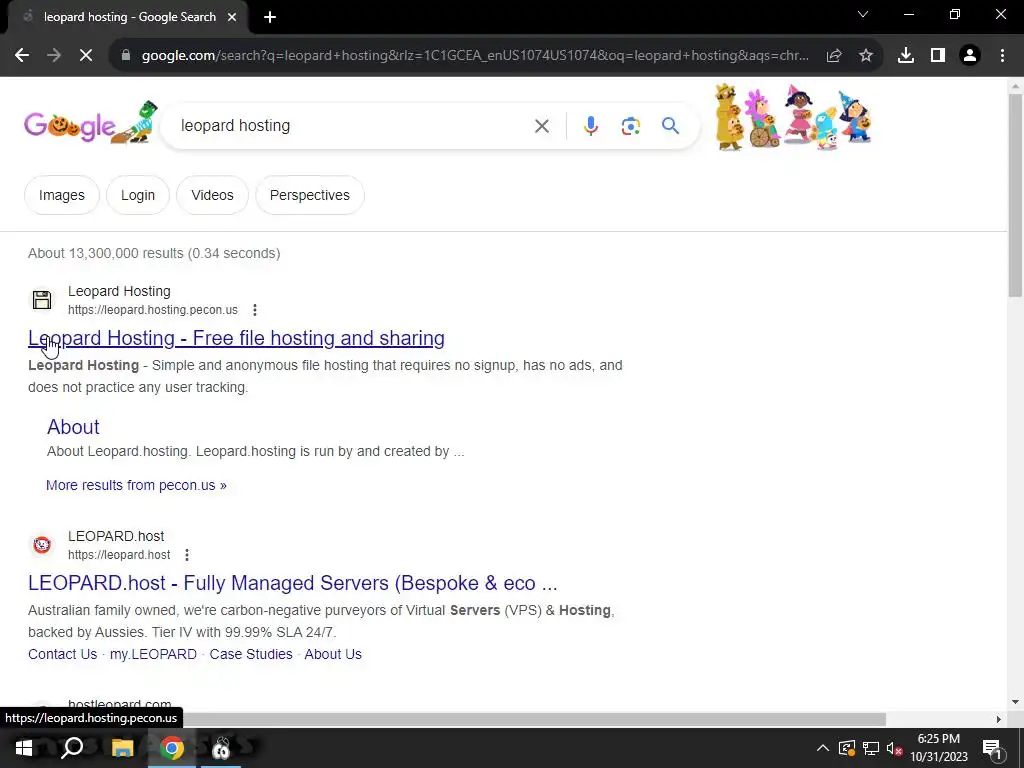Open the tab search chevron in title bar
The width and height of the screenshot is (1024, 768).
863,14
